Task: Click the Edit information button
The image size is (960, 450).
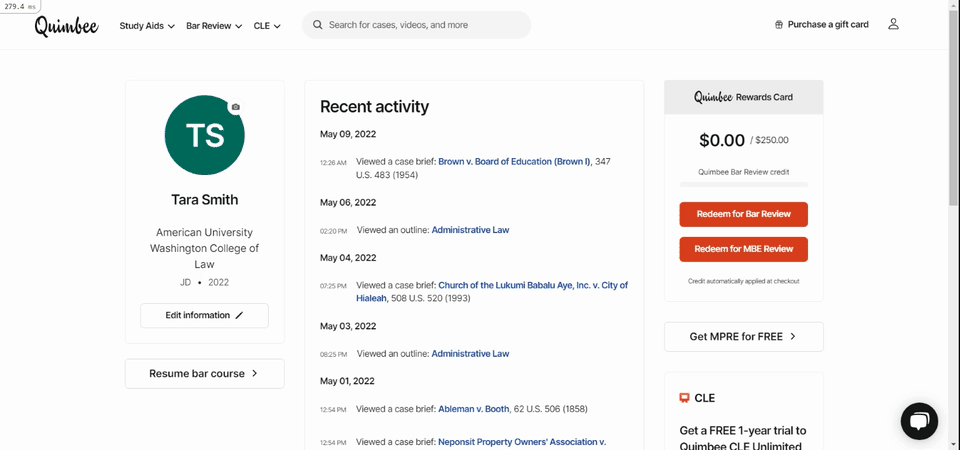Action: (x=204, y=315)
